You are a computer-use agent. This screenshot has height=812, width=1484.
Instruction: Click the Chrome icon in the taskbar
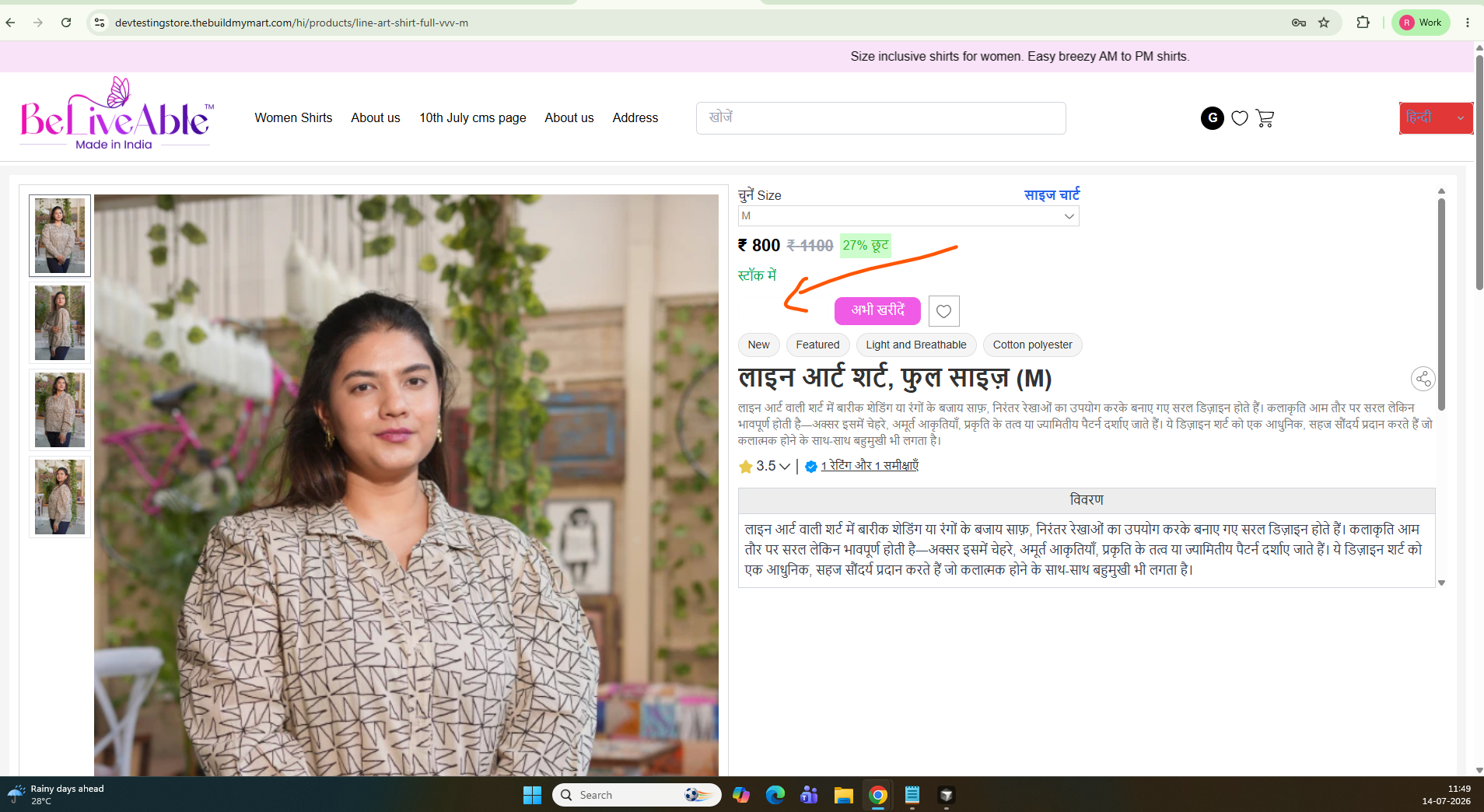pos(878,795)
